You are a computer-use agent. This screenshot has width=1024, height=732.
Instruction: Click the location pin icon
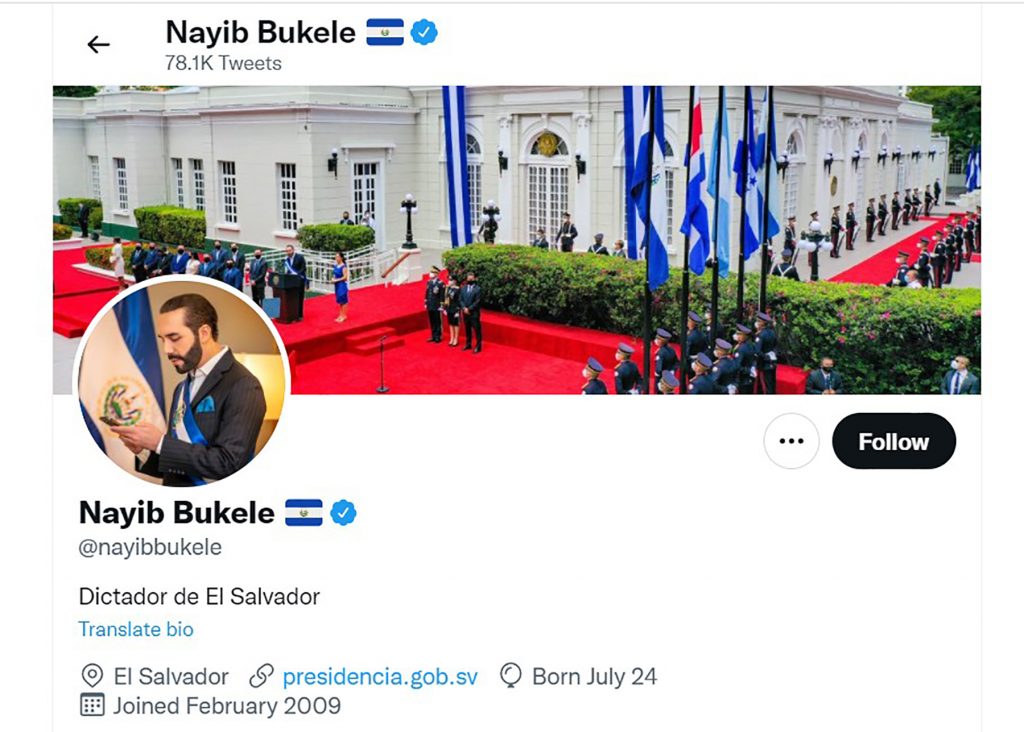(x=92, y=676)
